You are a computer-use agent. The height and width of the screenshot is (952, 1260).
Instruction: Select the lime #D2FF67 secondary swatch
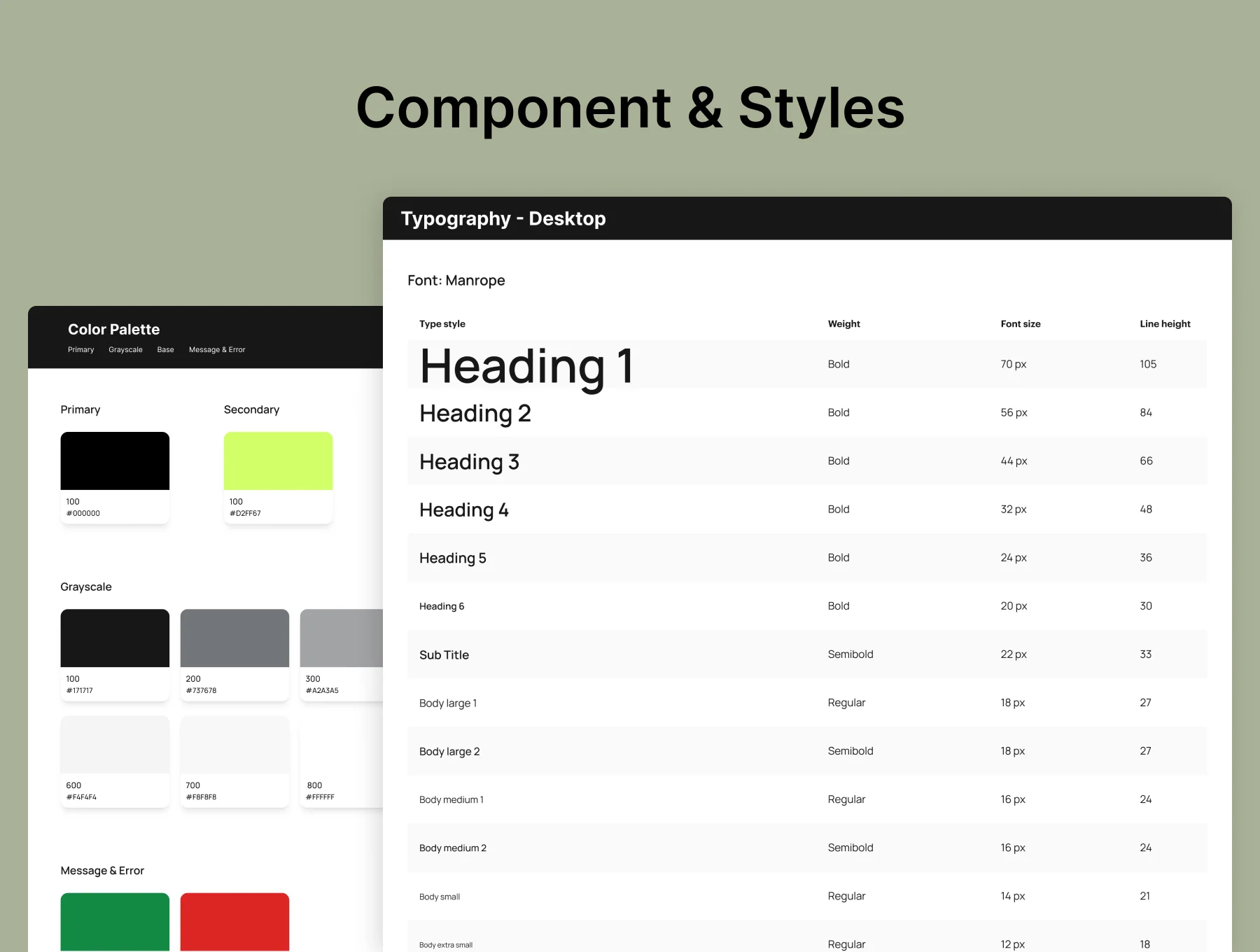278,477
